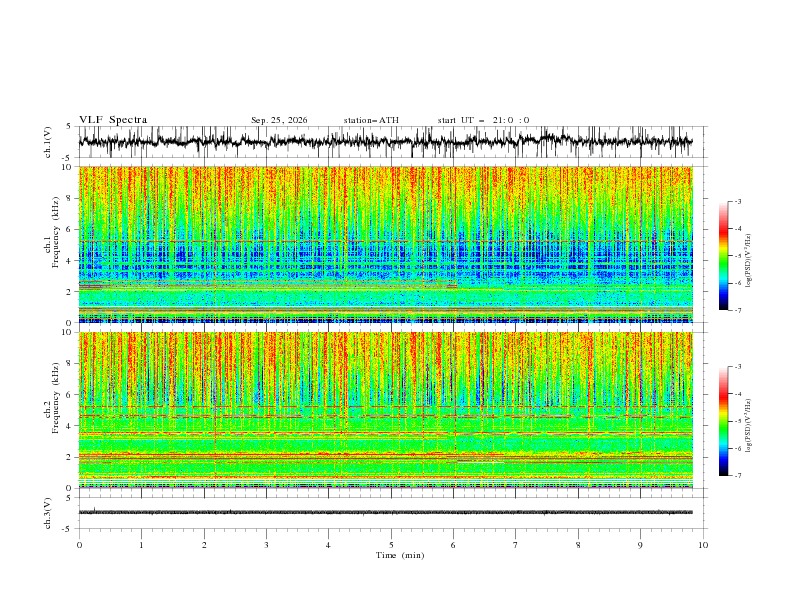Click the station=ATH label

[371, 120]
